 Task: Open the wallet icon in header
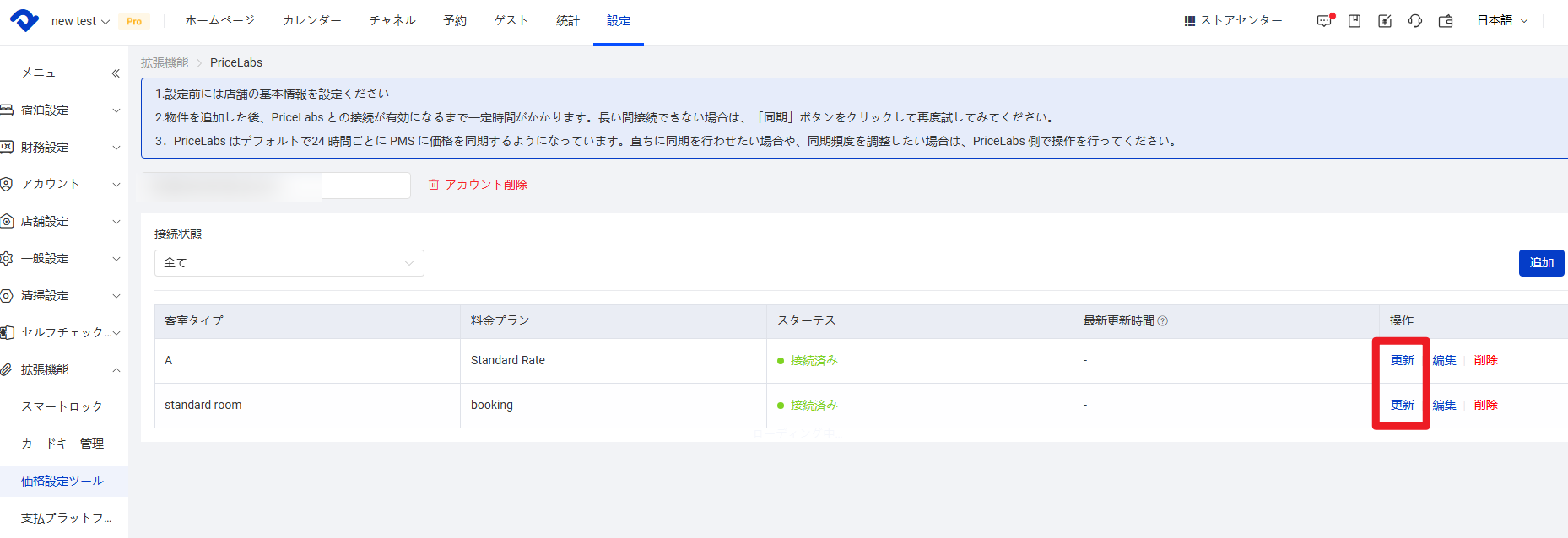coord(1446,21)
